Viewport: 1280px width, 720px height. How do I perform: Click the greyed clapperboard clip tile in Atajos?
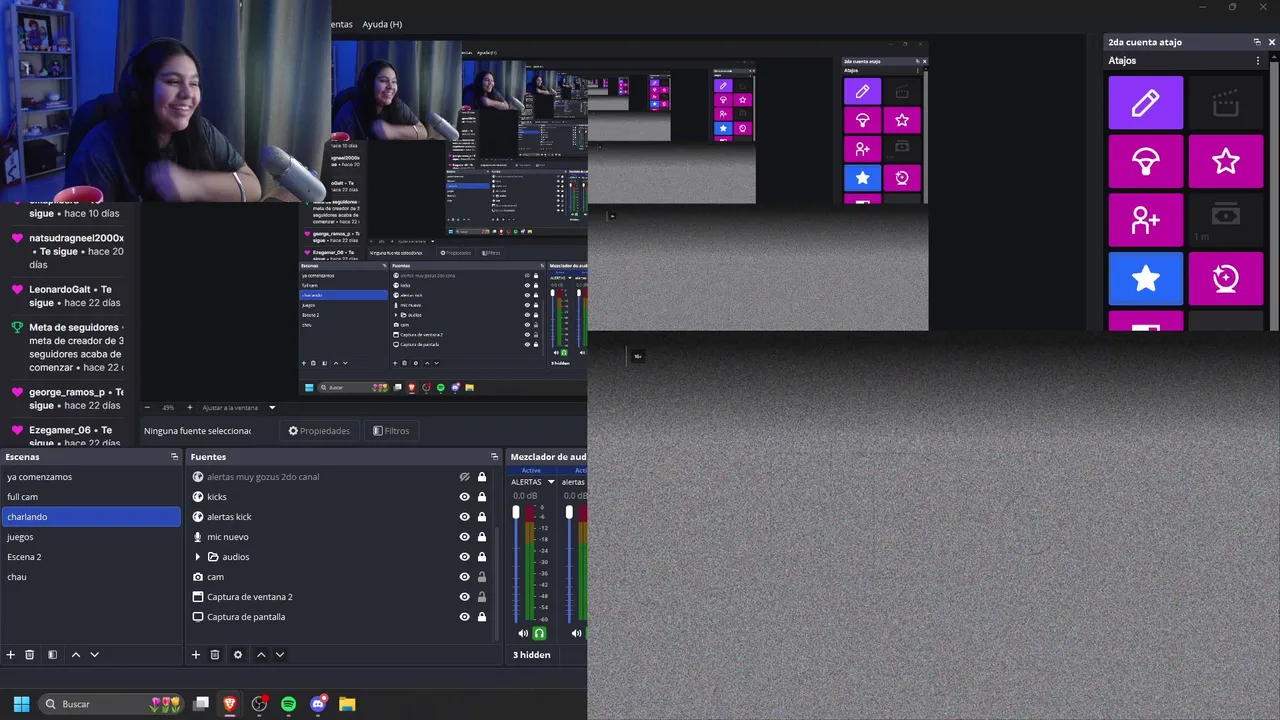tap(1226, 102)
